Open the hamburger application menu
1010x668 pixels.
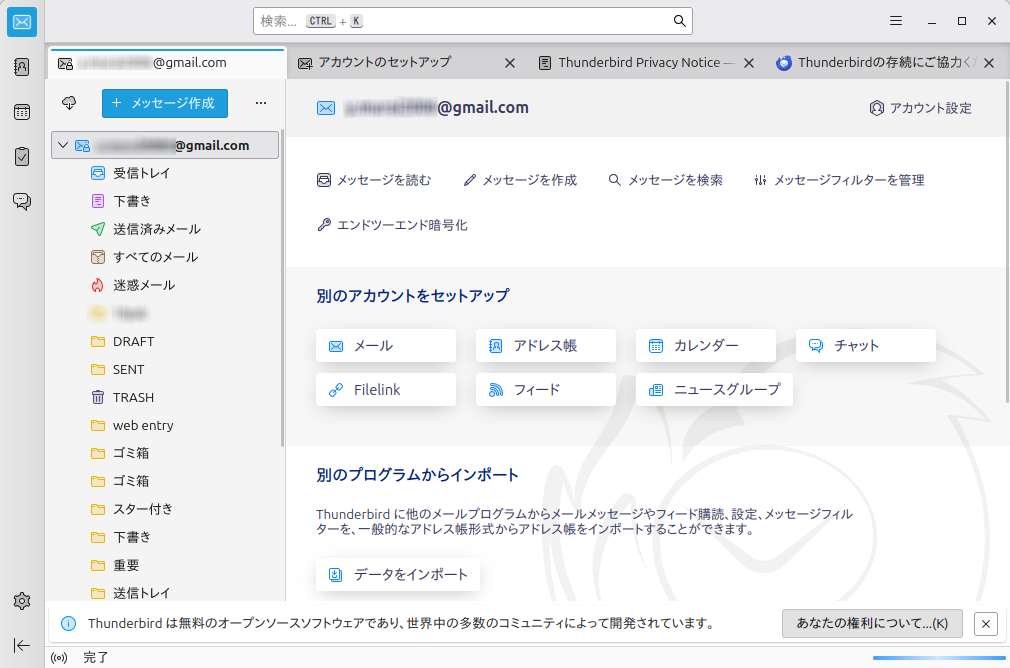click(896, 21)
